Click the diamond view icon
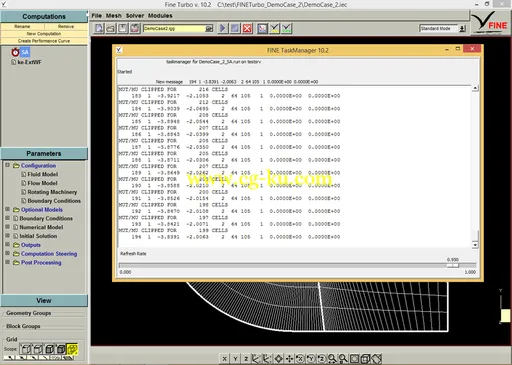512x365 pixels. [x=278, y=359]
